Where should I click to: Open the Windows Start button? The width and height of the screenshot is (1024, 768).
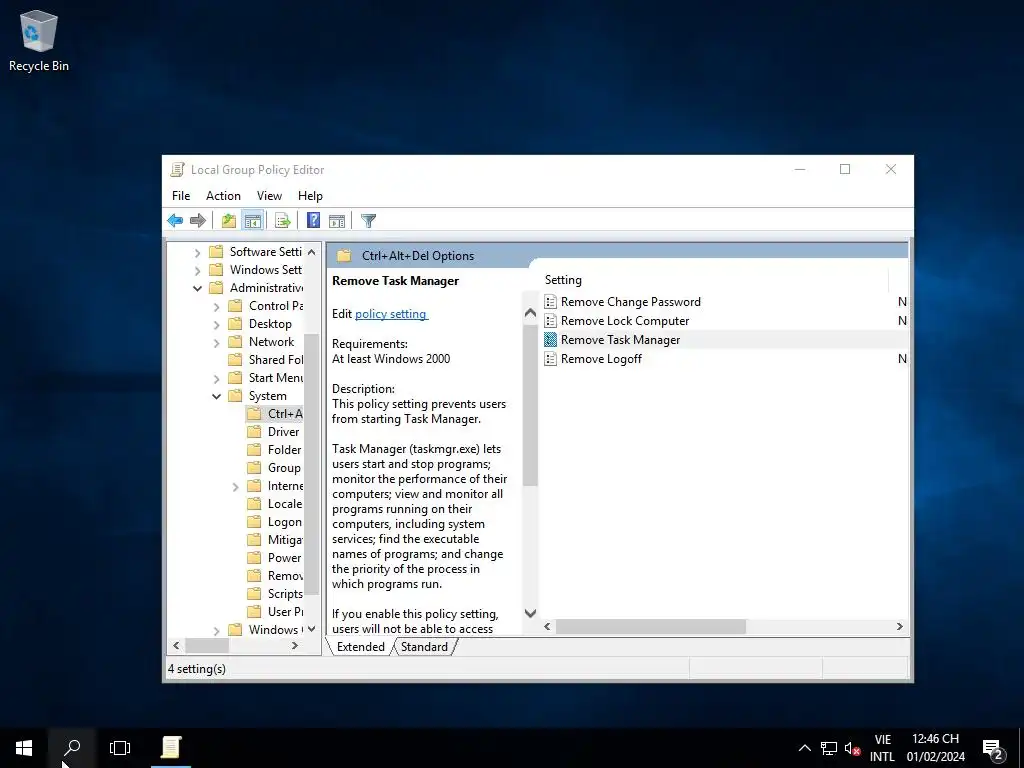pyautogui.click(x=24, y=748)
